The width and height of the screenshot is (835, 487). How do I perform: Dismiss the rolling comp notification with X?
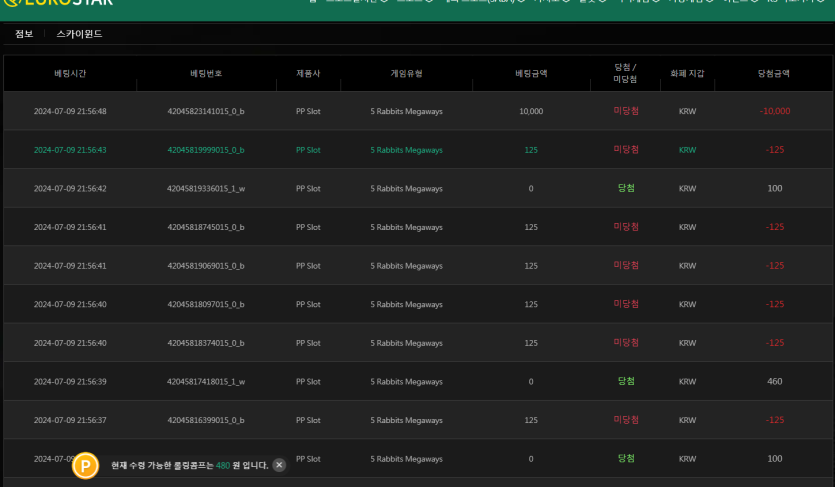pos(279,465)
